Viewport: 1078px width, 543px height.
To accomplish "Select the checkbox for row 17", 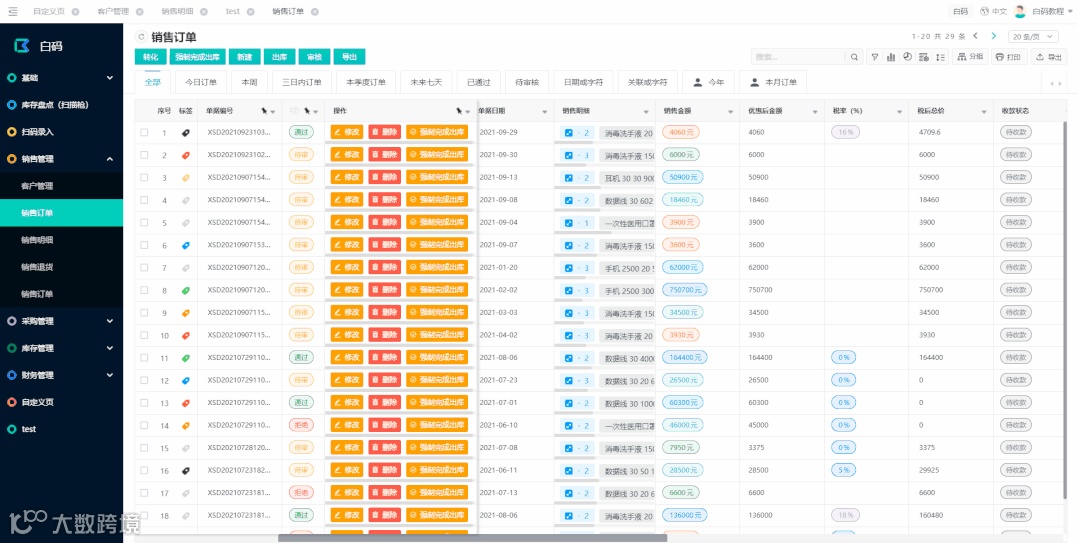I will click(x=144, y=493).
